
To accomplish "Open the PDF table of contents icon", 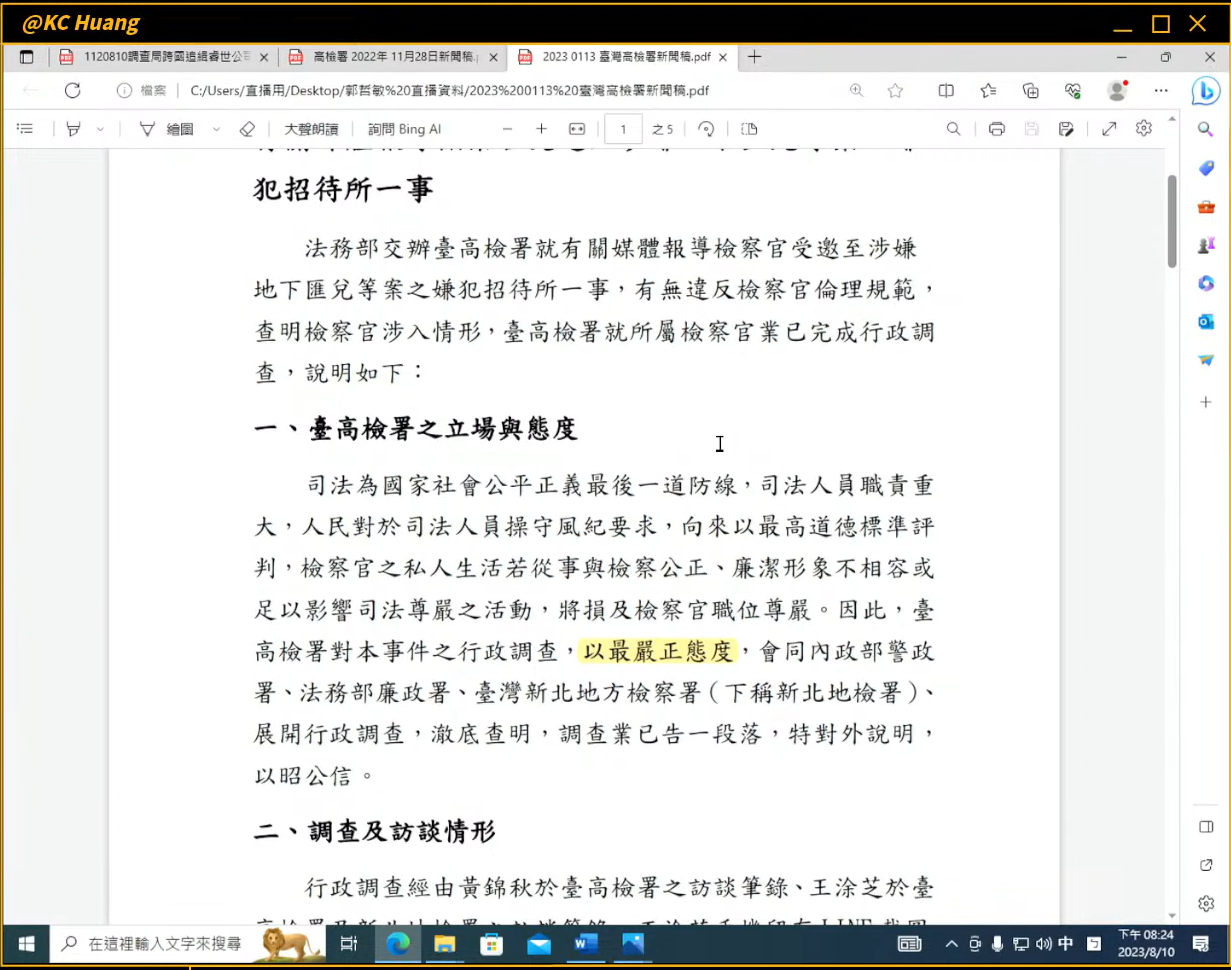I will point(25,129).
